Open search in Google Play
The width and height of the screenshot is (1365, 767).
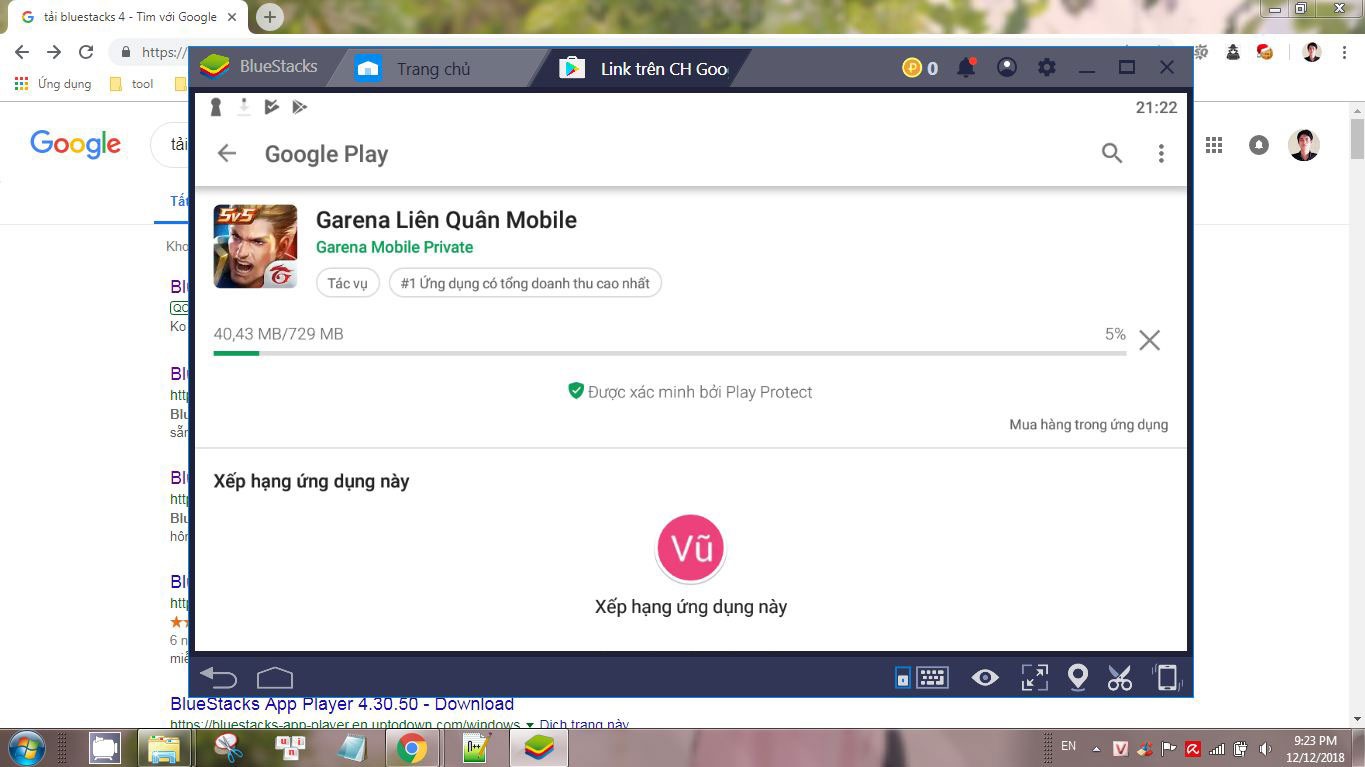point(1112,153)
